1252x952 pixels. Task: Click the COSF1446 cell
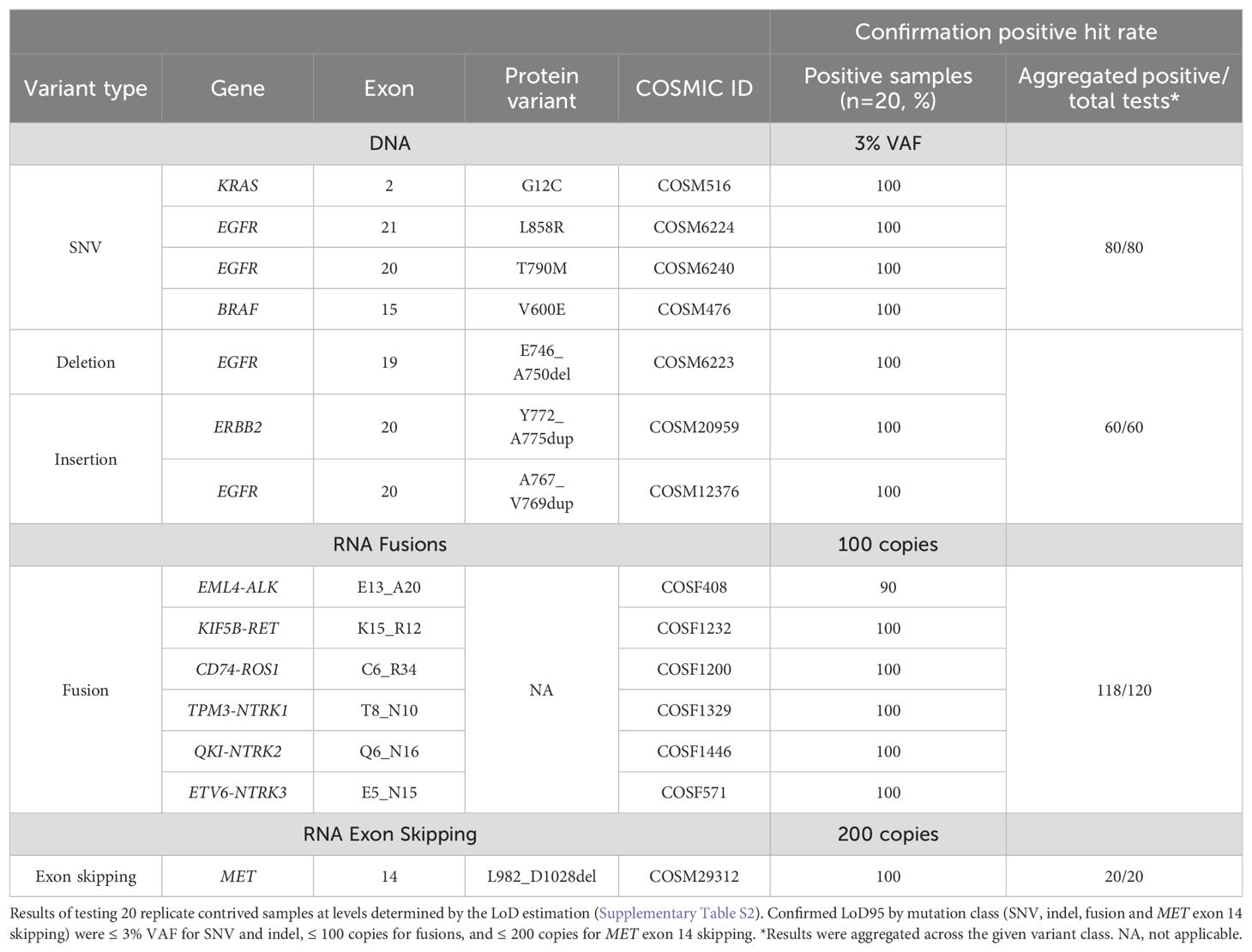(694, 751)
